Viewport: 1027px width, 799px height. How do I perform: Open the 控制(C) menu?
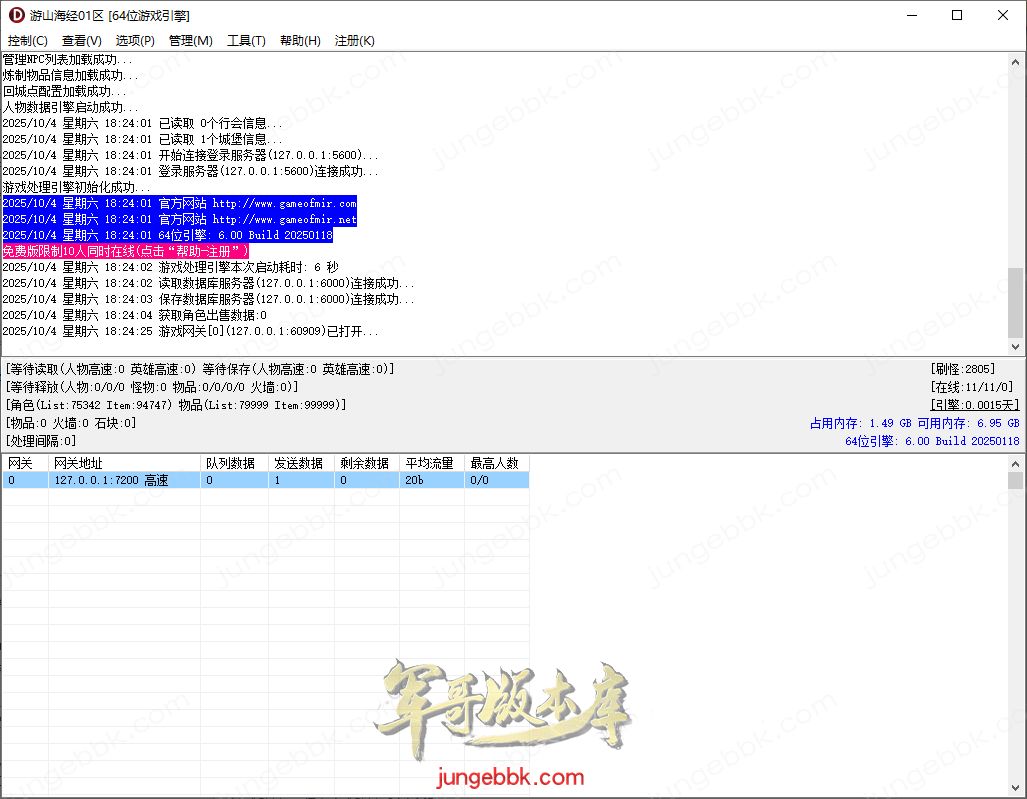pyautogui.click(x=27, y=41)
